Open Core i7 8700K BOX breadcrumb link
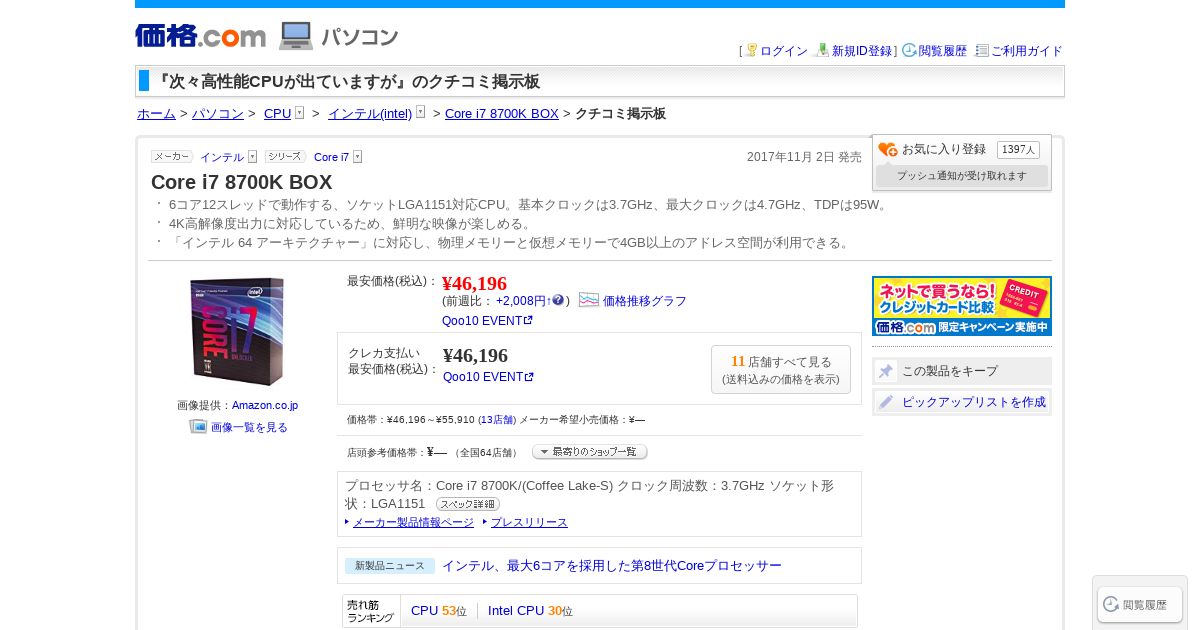Image resolution: width=1200 pixels, height=630 pixels. click(x=502, y=114)
